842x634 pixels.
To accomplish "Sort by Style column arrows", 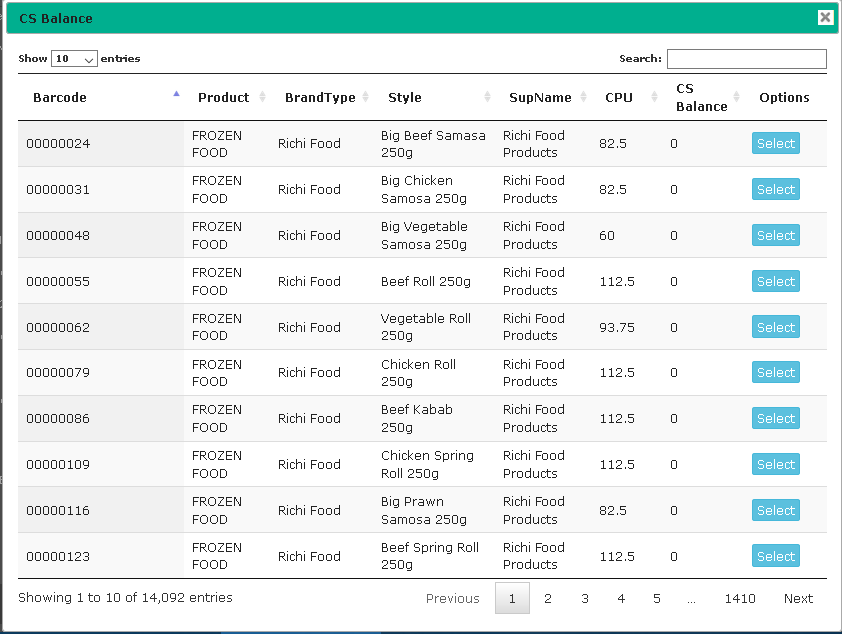I will pyautogui.click(x=487, y=97).
